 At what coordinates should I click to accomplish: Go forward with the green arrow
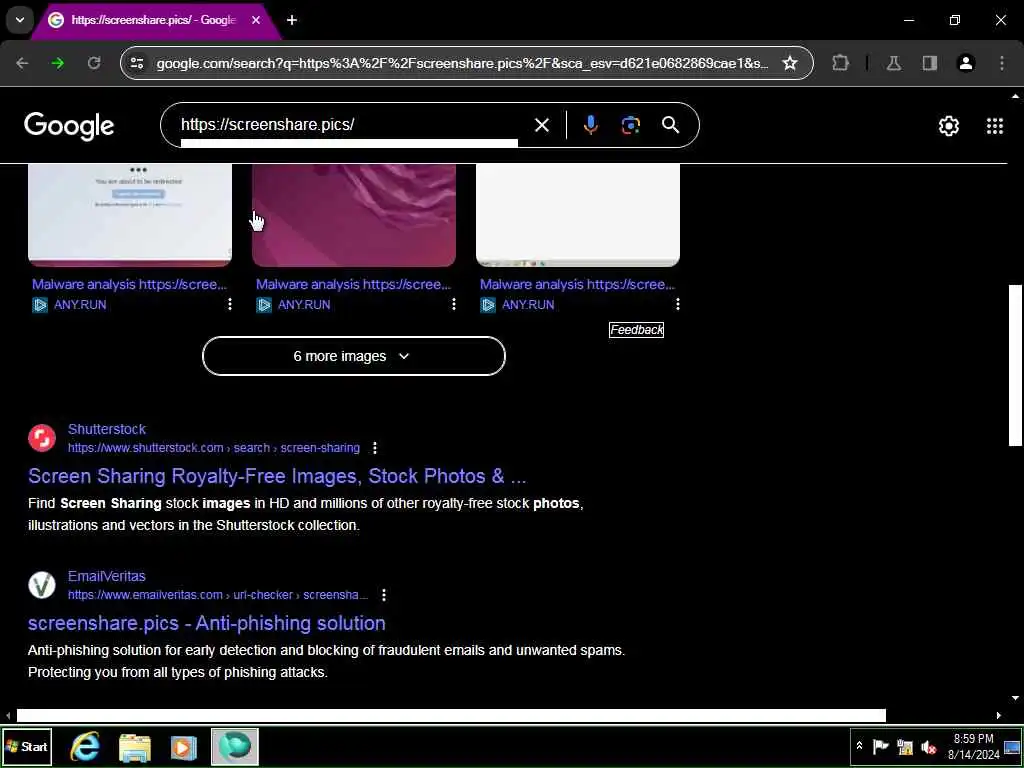pyautogui.click(x=58, y=63)
